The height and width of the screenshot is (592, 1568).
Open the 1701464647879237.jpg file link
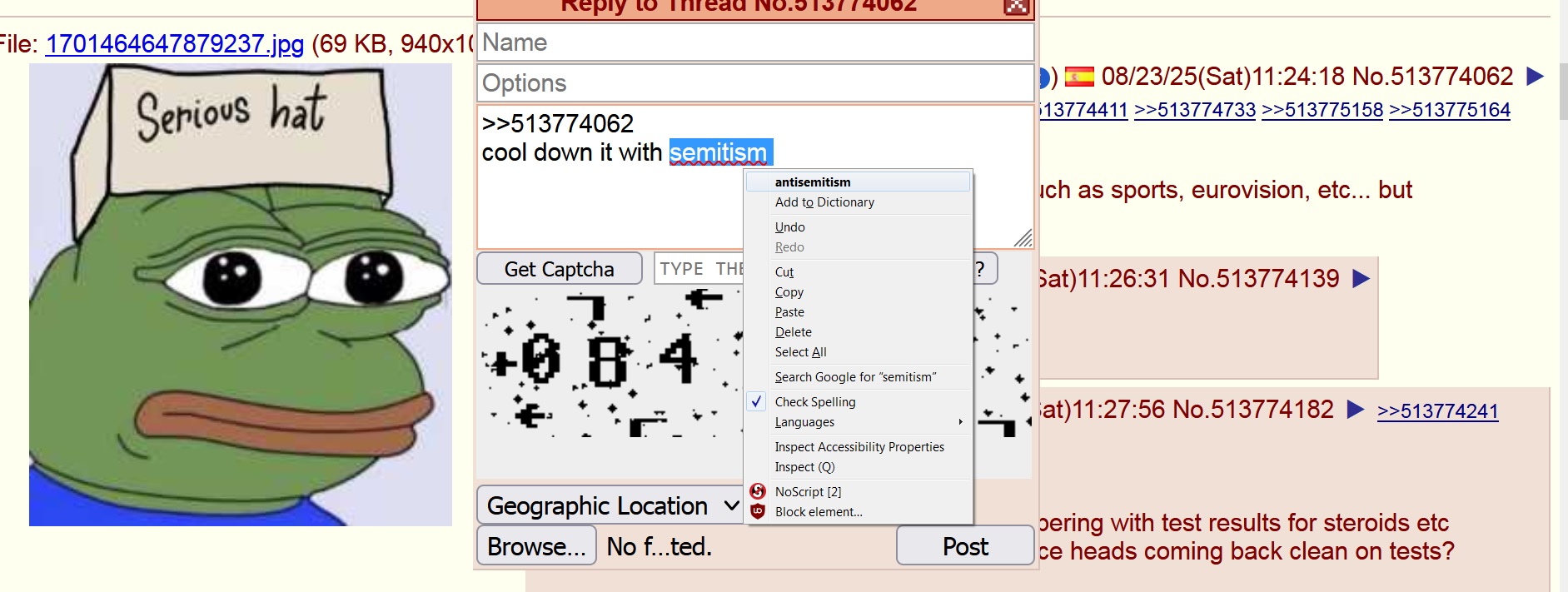[175, 43]
